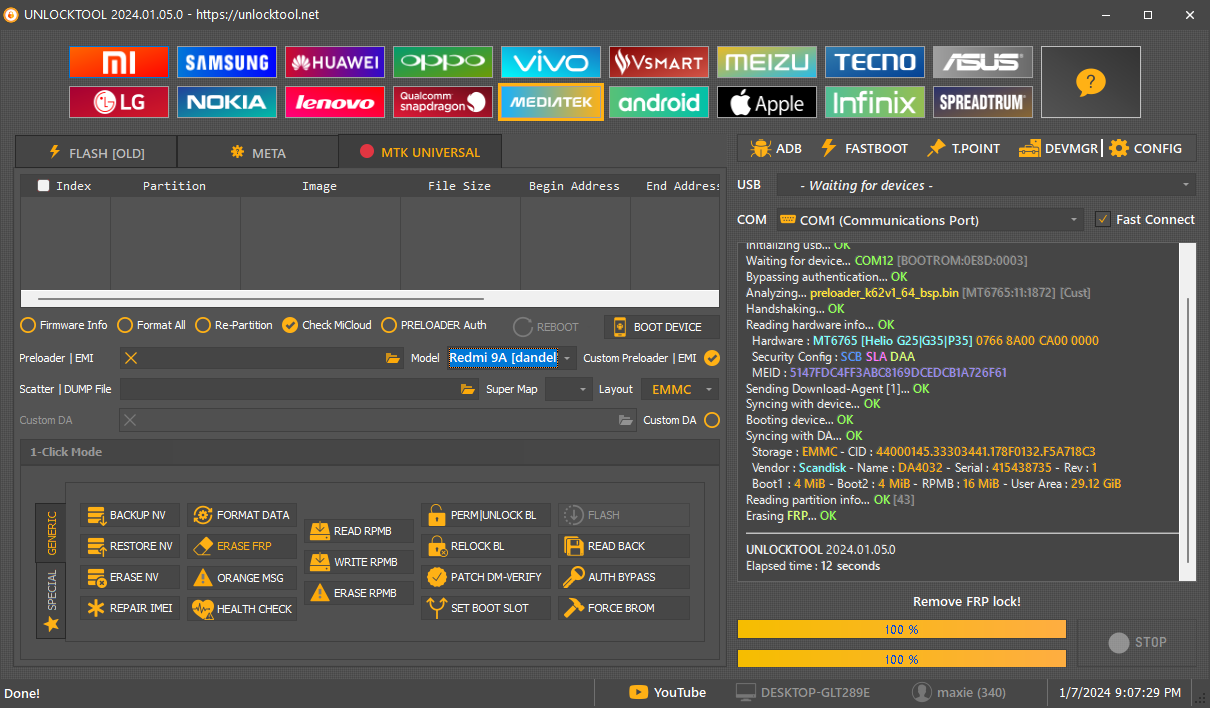Open the Vivo brand tile
Viewport: 1210px width, 708px height.
(551, 62)
